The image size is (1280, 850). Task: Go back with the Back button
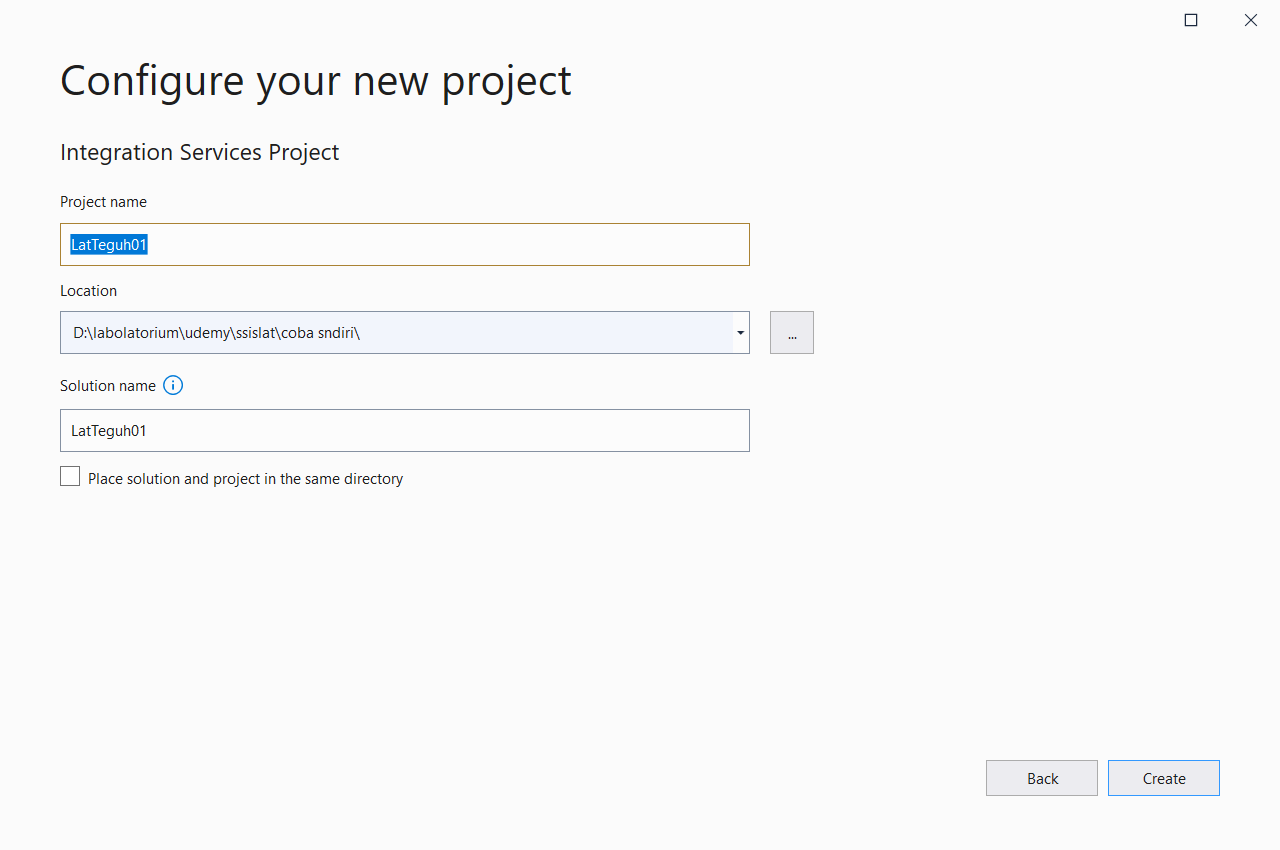coord(1041,778)
